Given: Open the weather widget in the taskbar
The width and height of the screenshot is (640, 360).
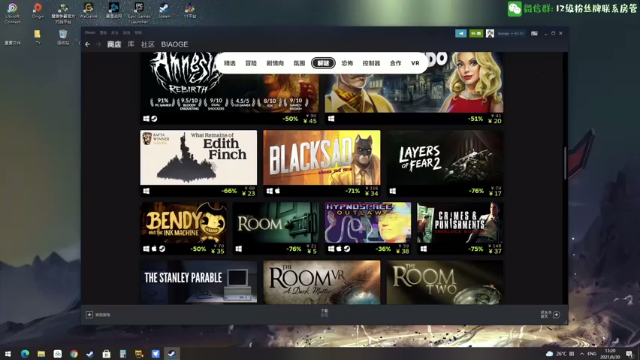Looking at the screenshot, I should click(x=556, y=353).
